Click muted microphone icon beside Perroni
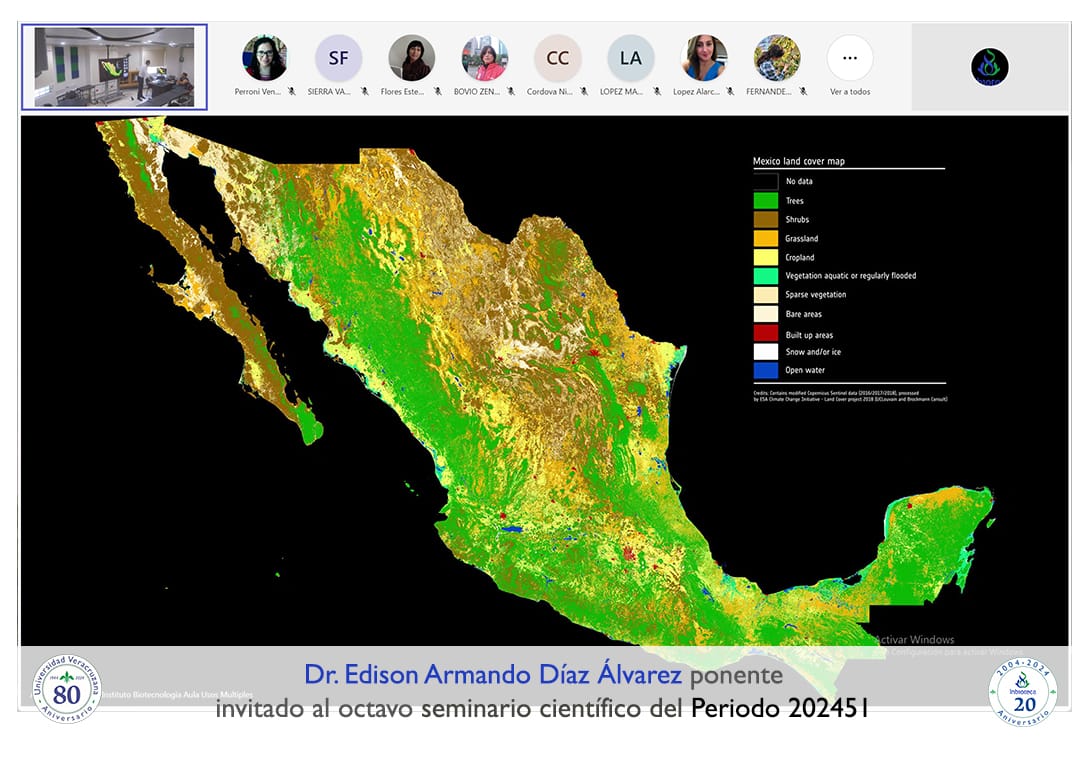 (292, 91)
